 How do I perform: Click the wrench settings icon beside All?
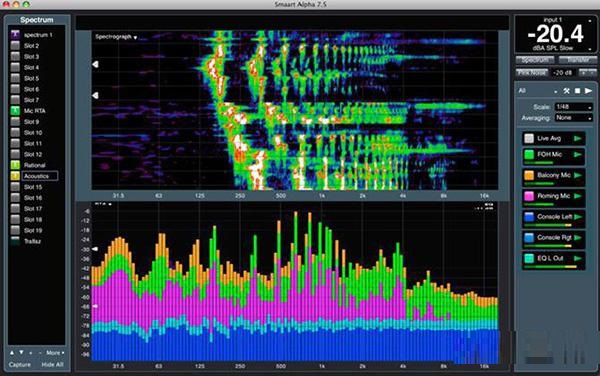pos(566,91)
